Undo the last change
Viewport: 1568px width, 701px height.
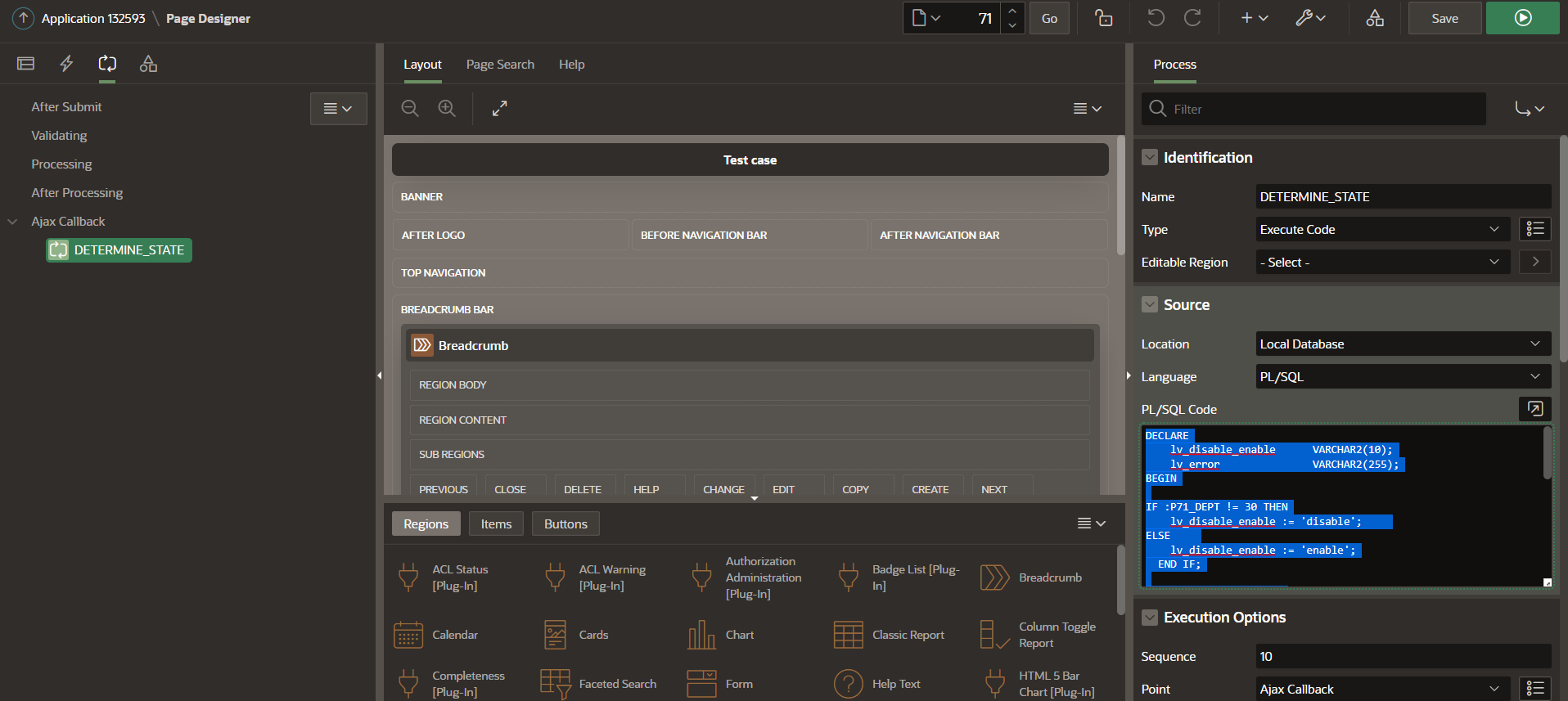coord(1156,18)
